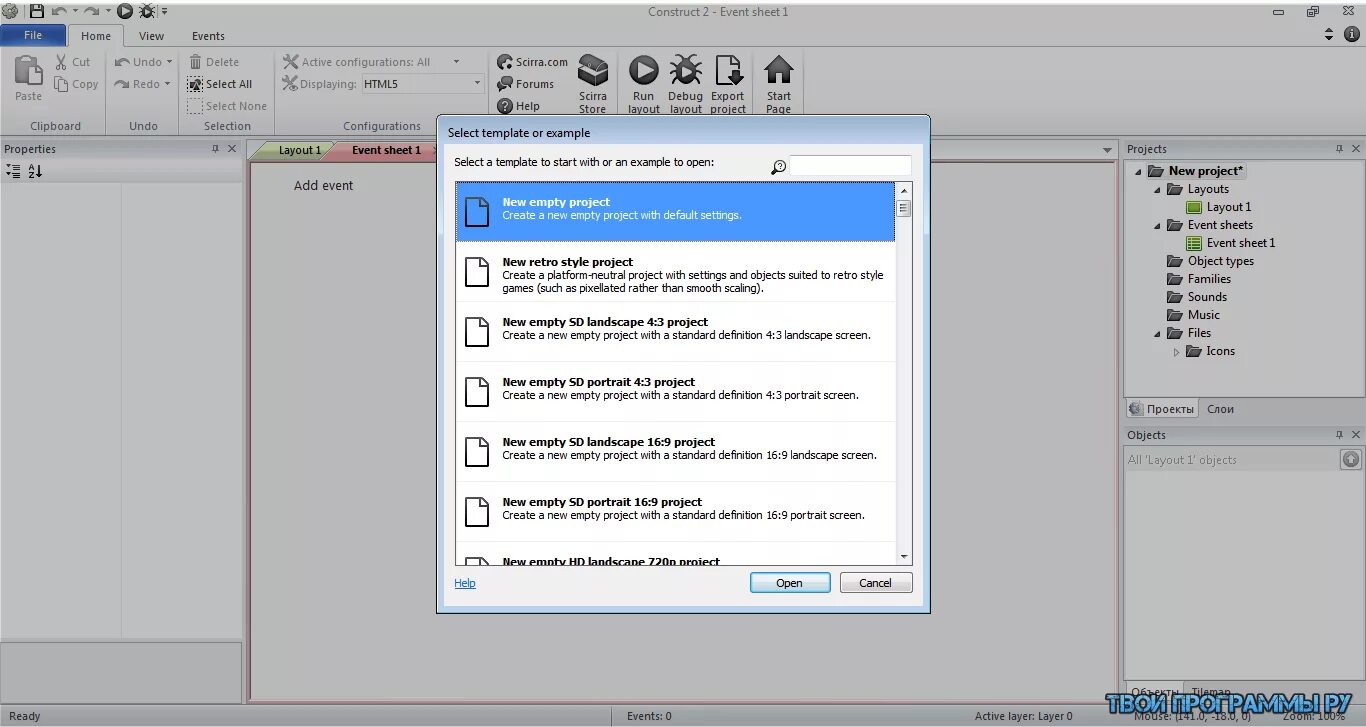Select Object types folder in Projects tree

[x=1210, y=261]
